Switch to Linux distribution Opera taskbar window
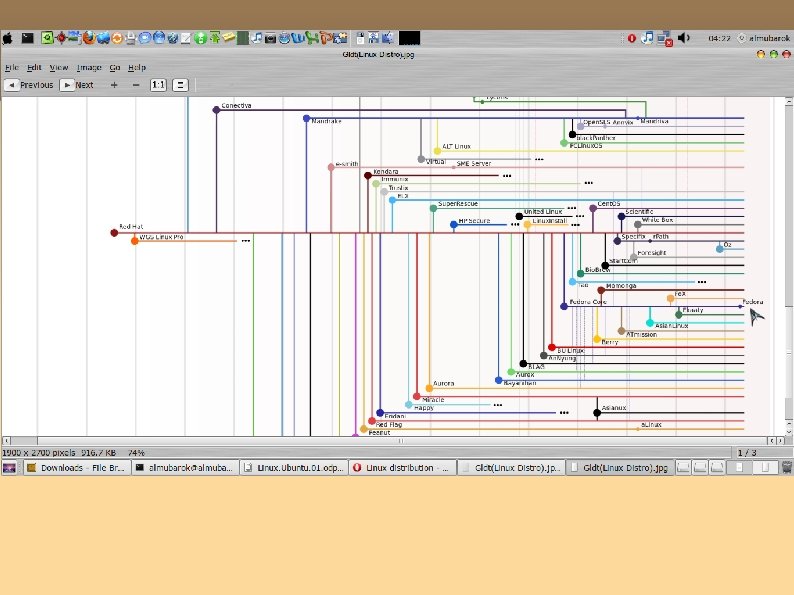Viewport: 794px width, 595px height. [403, 467]
